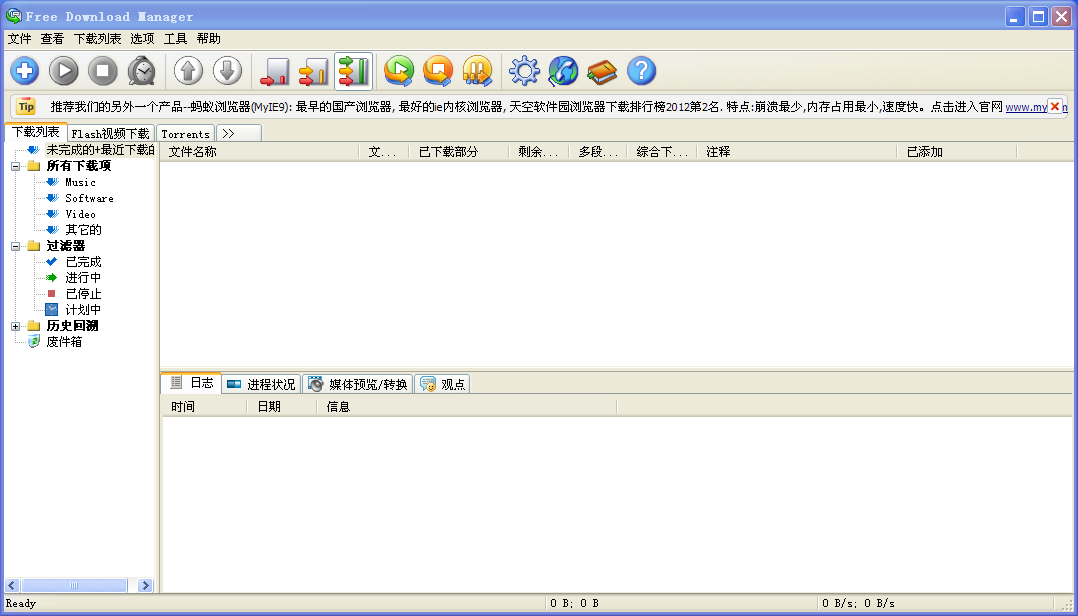
Task: Stop all downloads using the orange stop icon
Action: [438, 71]
